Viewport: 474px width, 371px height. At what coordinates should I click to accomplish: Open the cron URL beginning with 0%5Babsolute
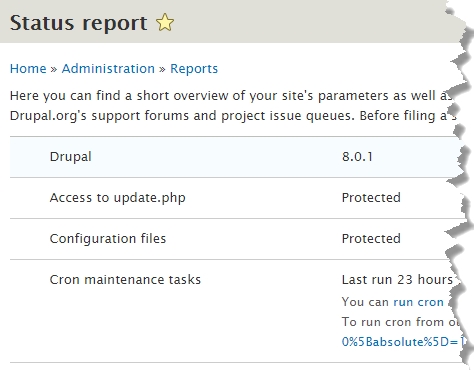403,342
